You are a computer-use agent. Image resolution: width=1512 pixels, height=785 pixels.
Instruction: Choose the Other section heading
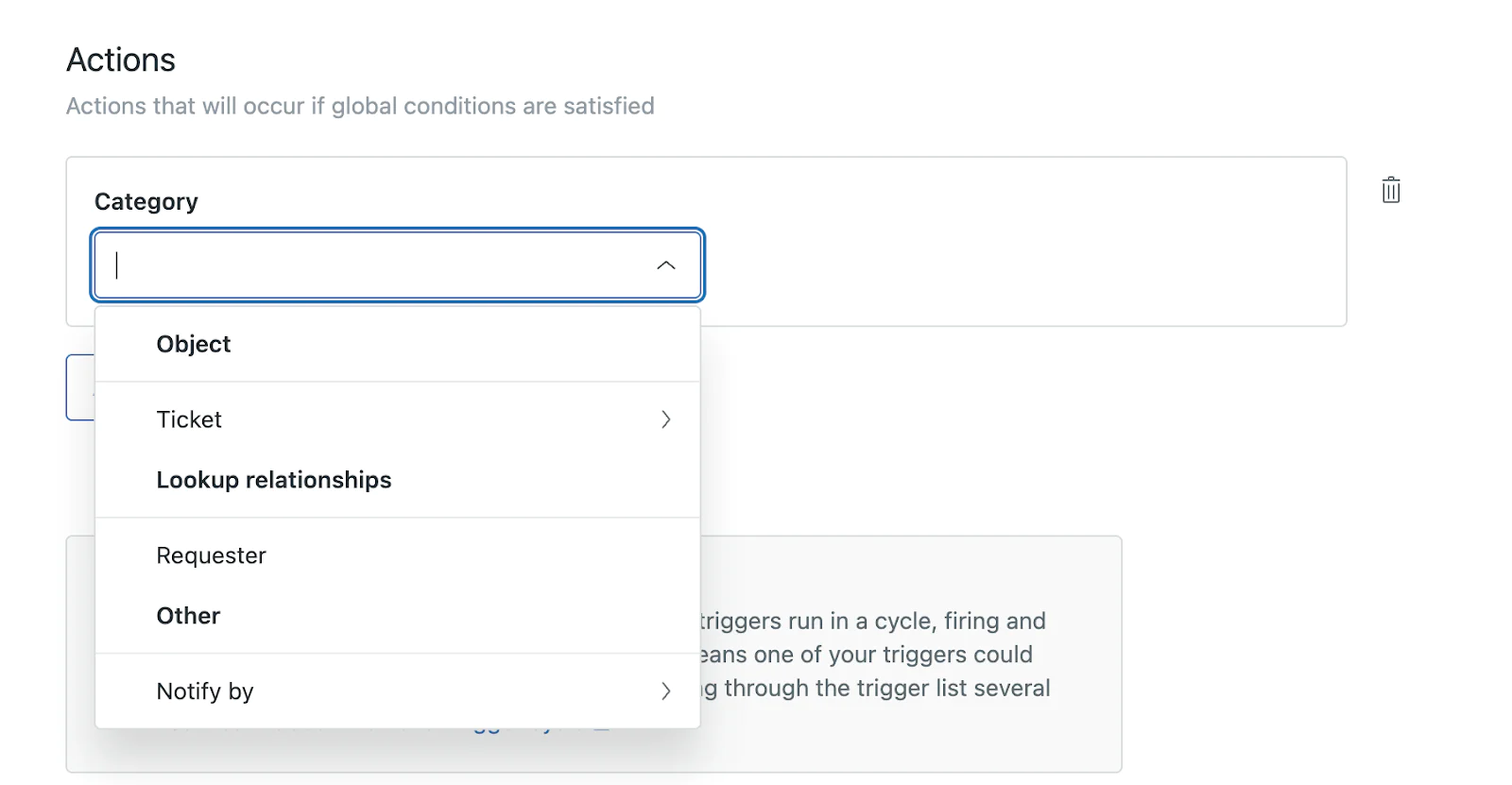coord(188,616)
